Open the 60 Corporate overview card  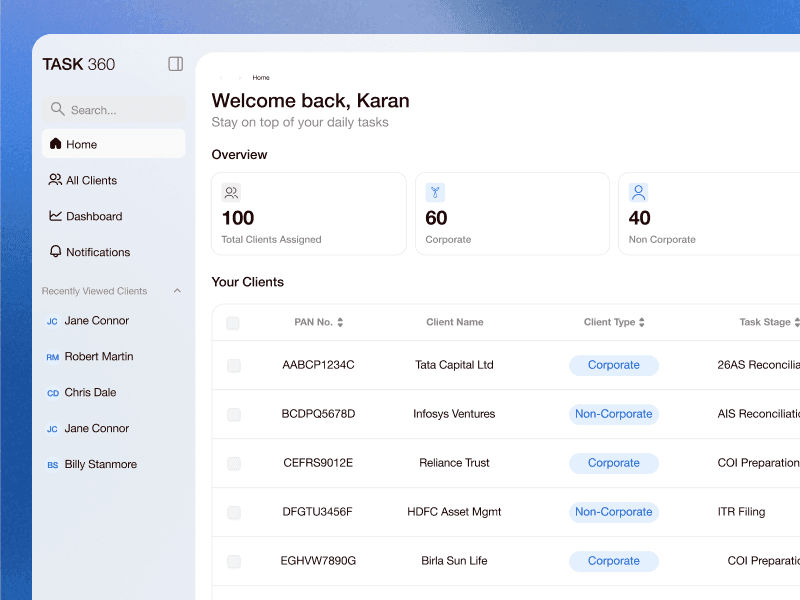pos(512,214)
